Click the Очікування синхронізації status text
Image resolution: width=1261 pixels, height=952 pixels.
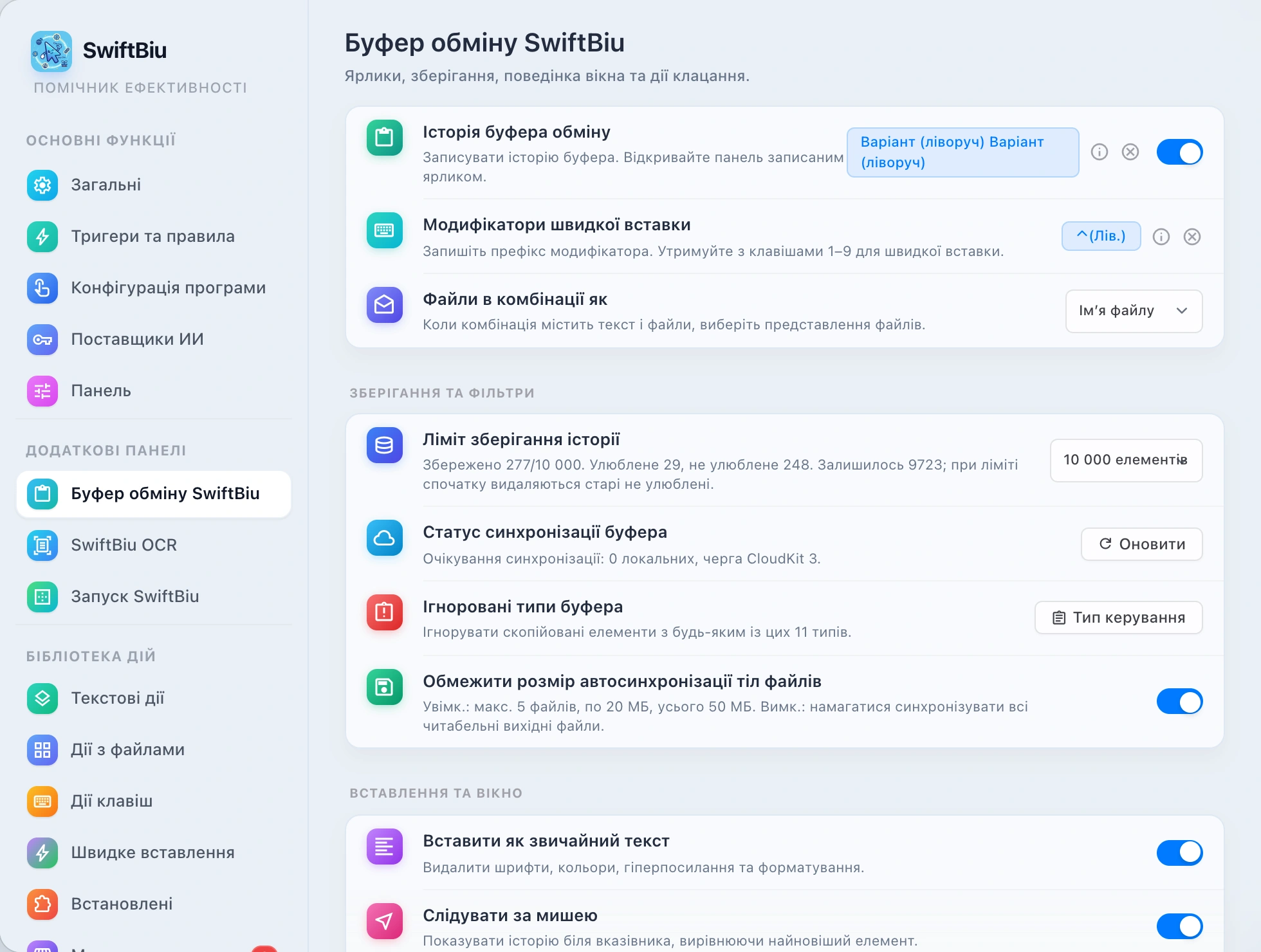point(621,559)
